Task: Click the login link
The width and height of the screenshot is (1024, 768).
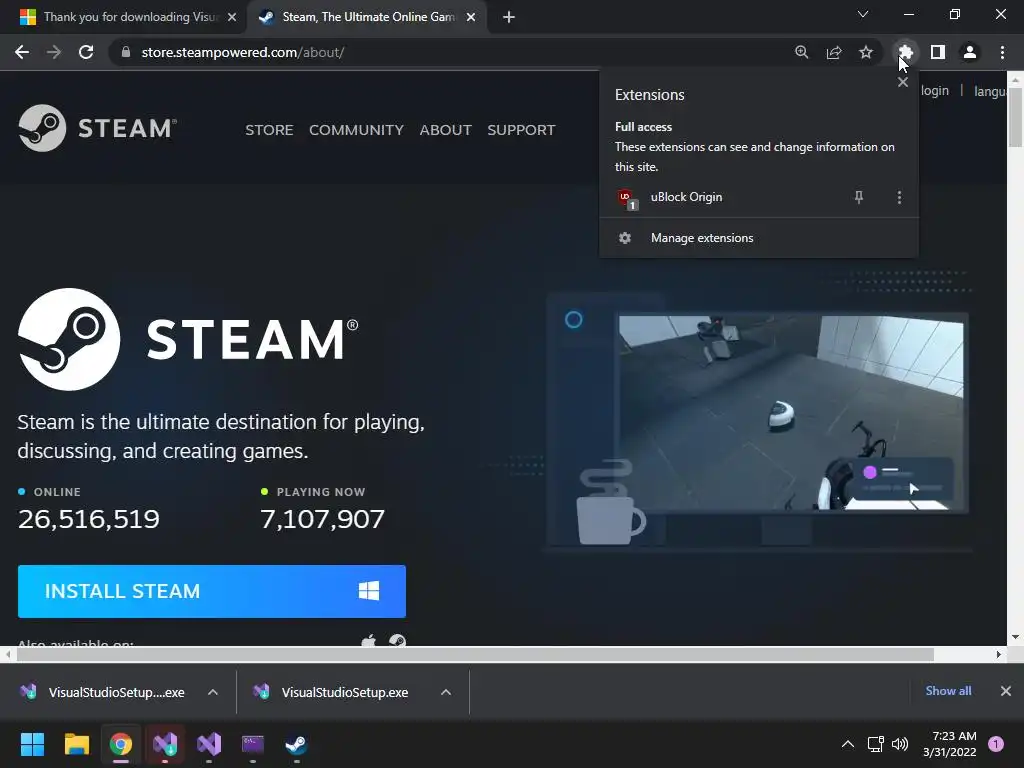Action: [x=935, y=91]
